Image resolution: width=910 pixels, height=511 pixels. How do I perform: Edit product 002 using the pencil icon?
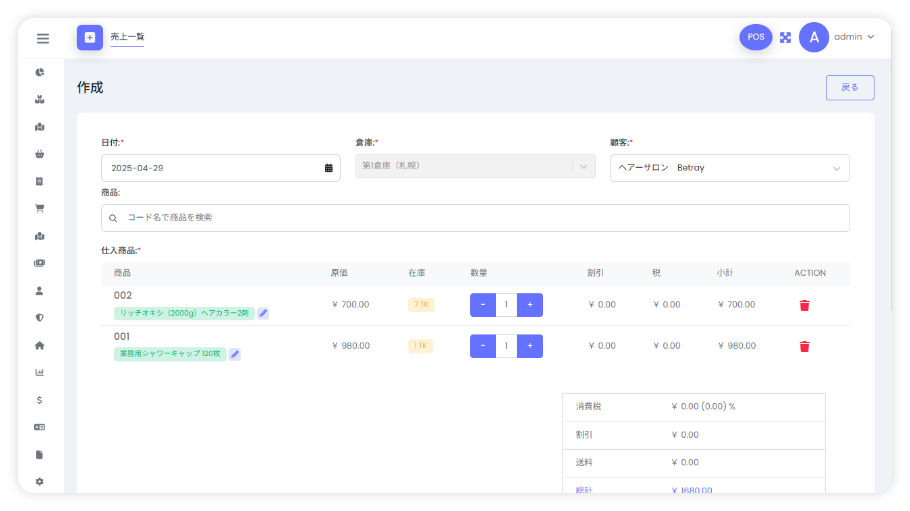(263, 313)
